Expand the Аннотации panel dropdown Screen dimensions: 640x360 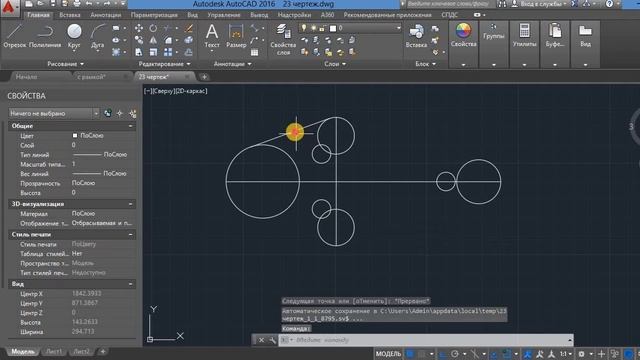coord(233,64)
